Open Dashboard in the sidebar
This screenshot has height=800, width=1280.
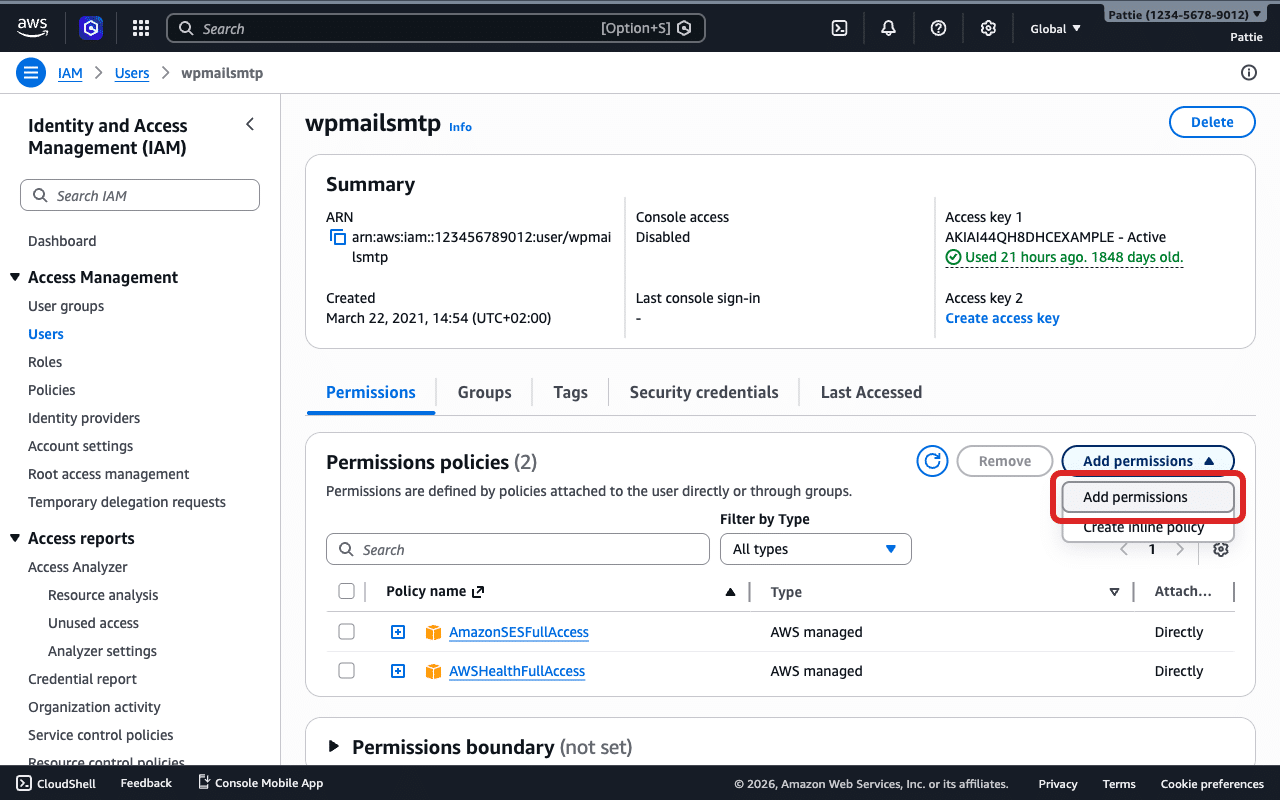[x=62, y=241]
